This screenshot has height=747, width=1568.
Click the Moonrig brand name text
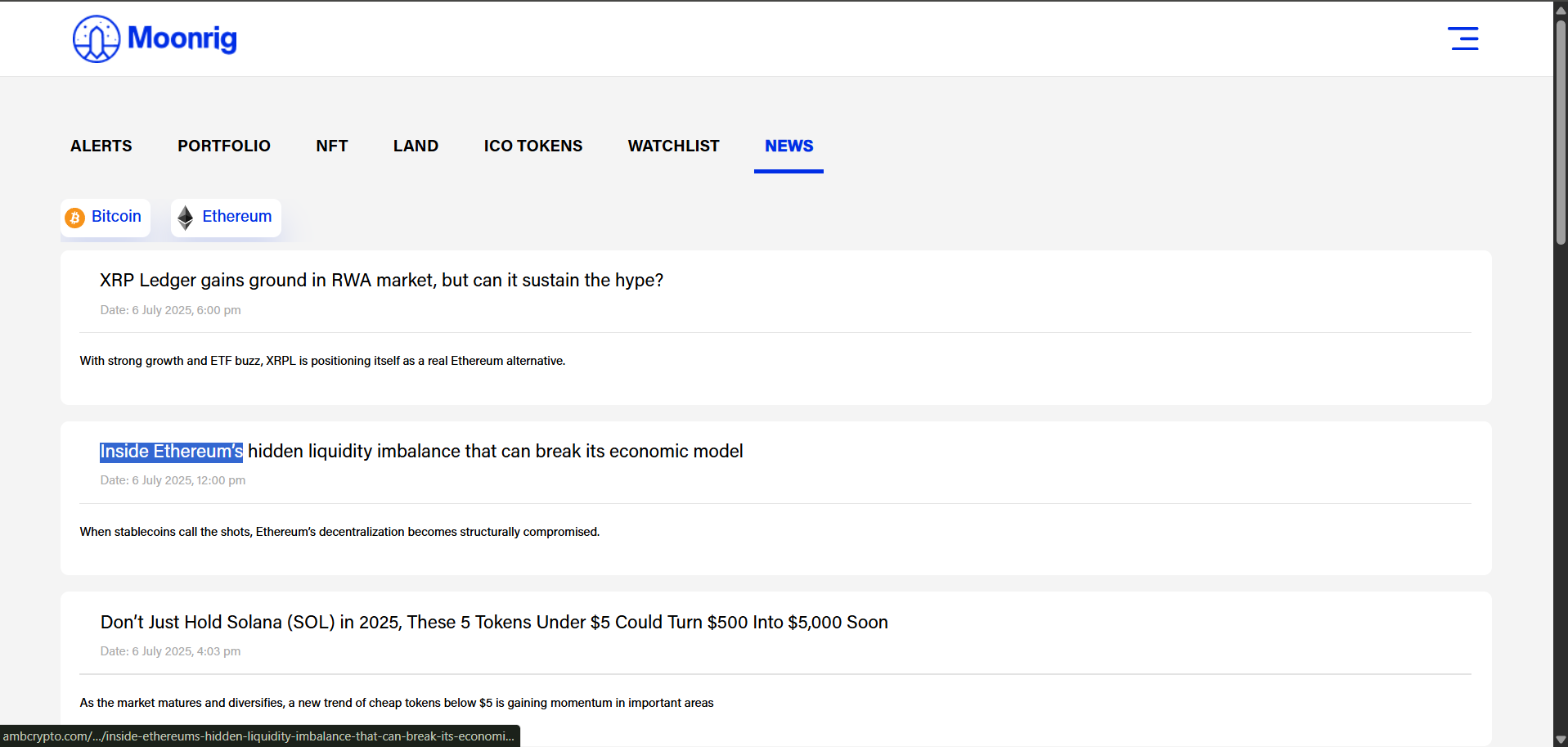182,38
